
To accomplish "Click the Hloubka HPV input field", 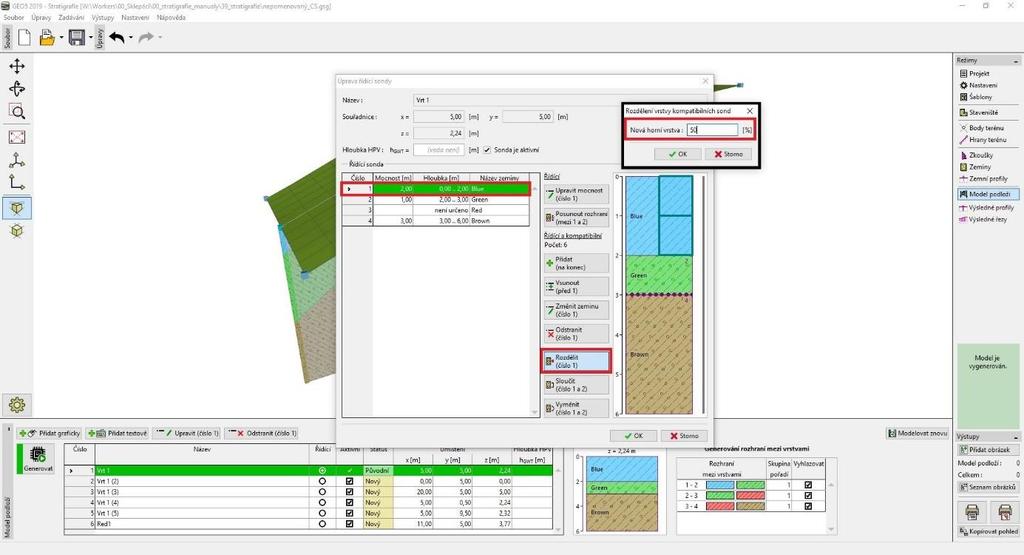I will click(x=439, y=150).
